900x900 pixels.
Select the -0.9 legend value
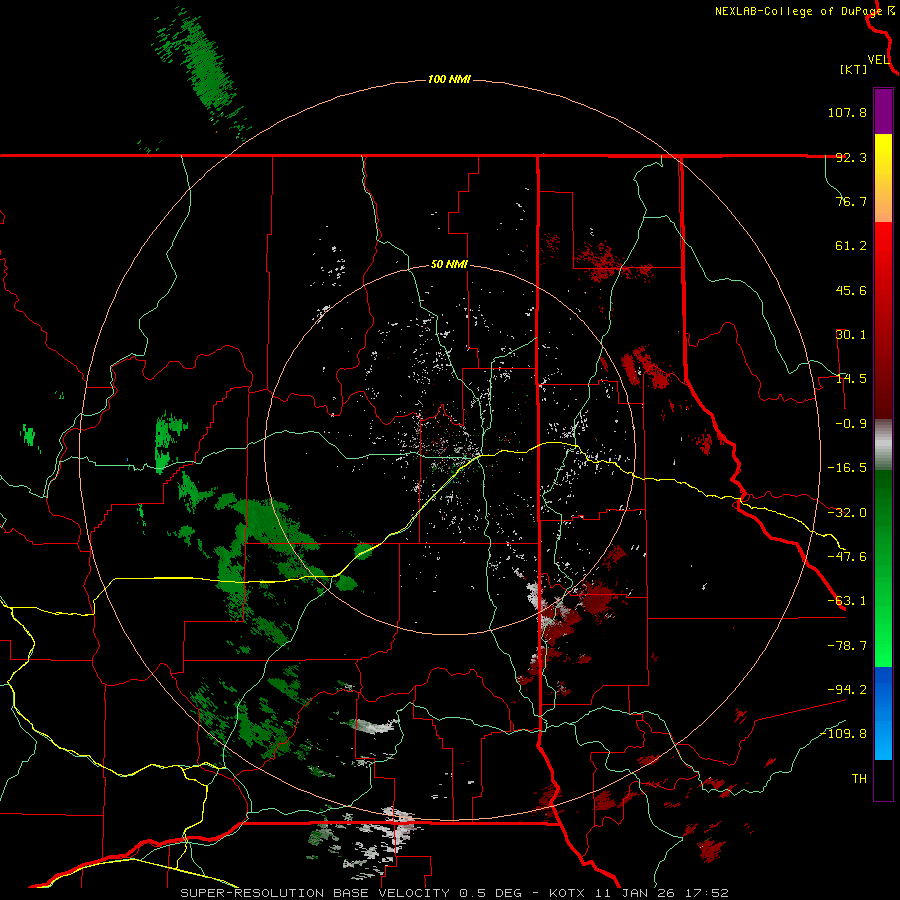coord(851,424)
